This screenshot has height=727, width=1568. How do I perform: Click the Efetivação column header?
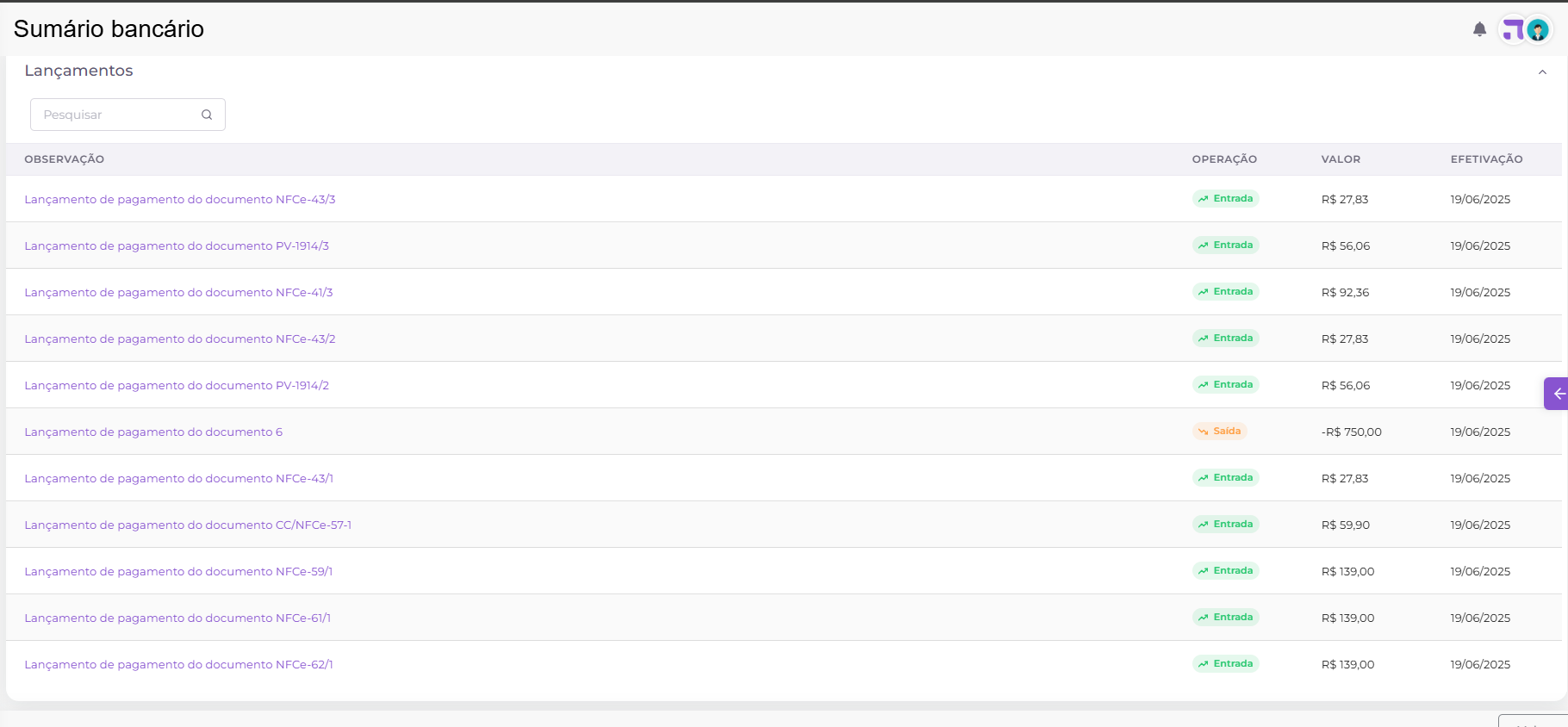pos(1486,159)
